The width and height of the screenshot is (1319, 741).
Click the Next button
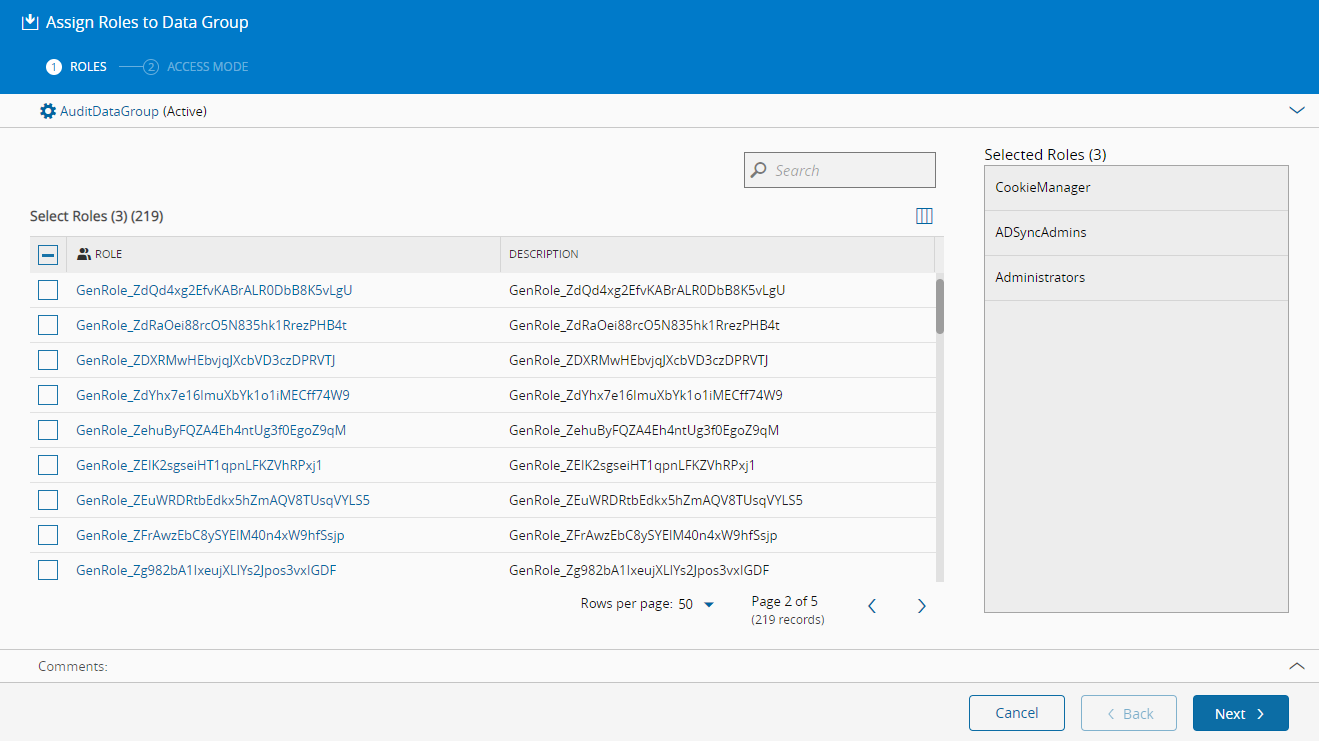coord(1240,713)
